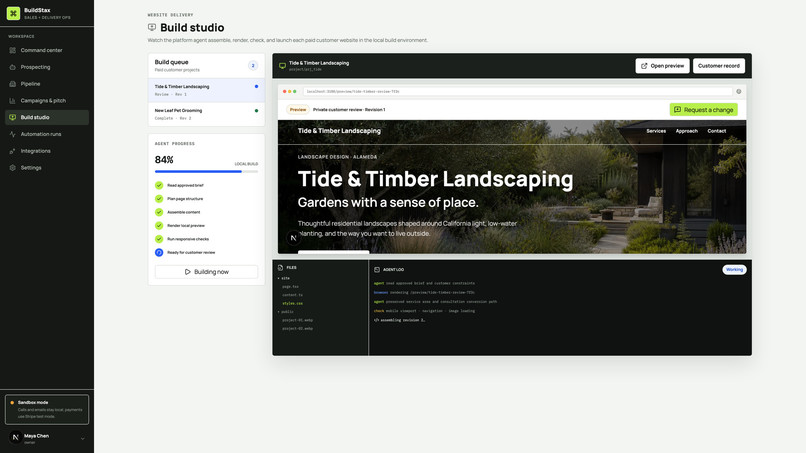806x453 pixels.
Task: Click the monitor icon in the preview header bar
Action: pos(282,66)
